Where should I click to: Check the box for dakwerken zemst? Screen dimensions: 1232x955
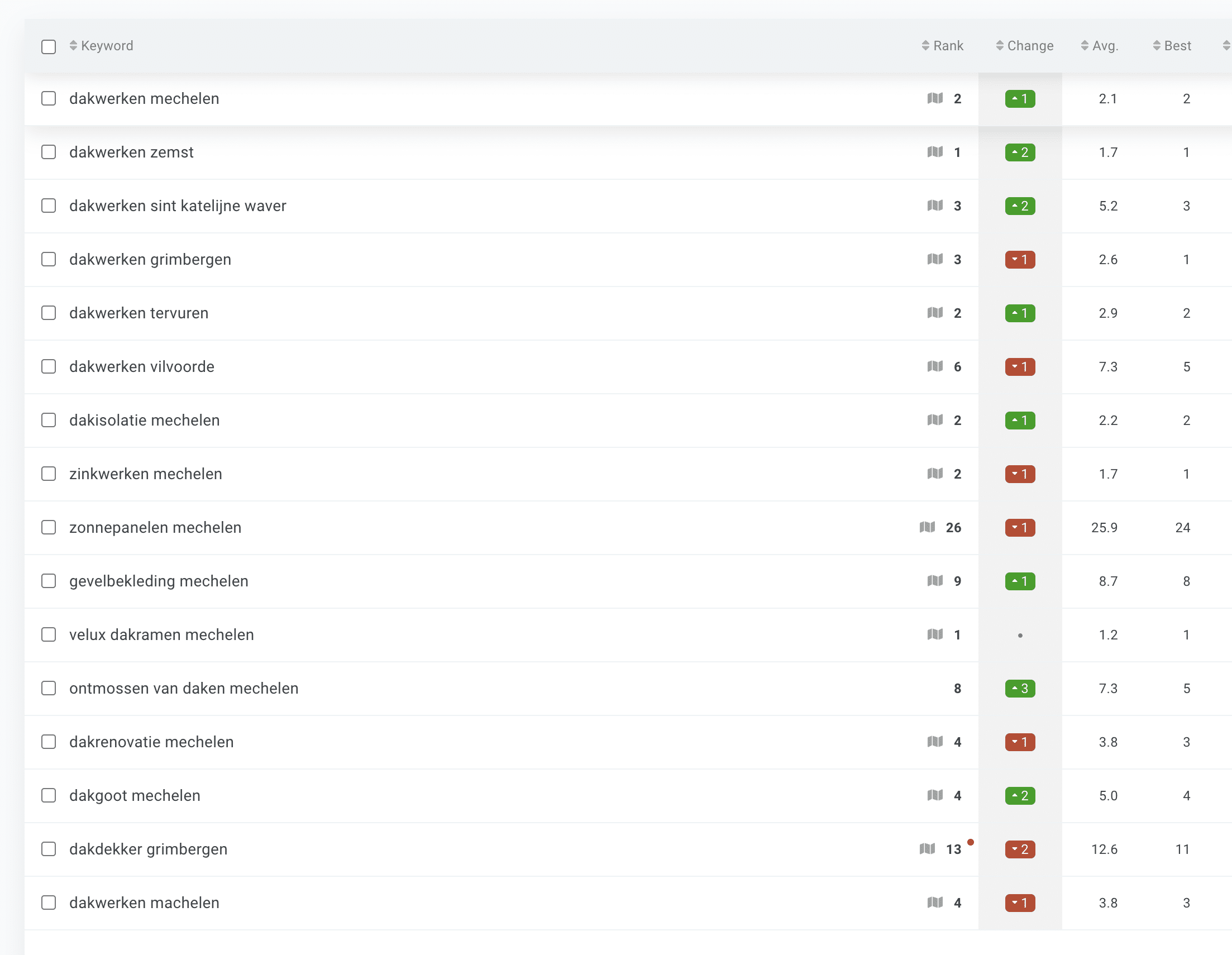49,152
